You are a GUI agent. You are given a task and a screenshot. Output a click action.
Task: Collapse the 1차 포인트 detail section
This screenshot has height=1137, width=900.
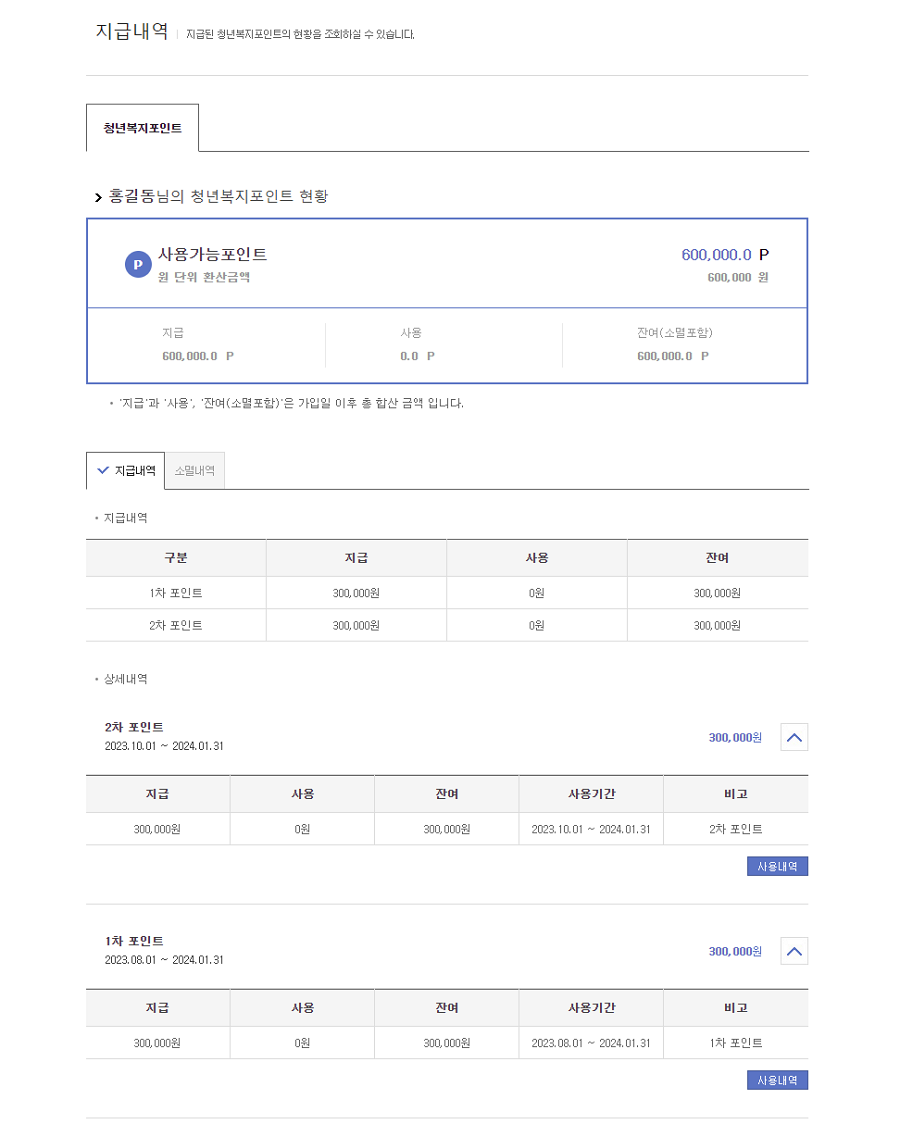pyautogui.click(x=793, y=951)
